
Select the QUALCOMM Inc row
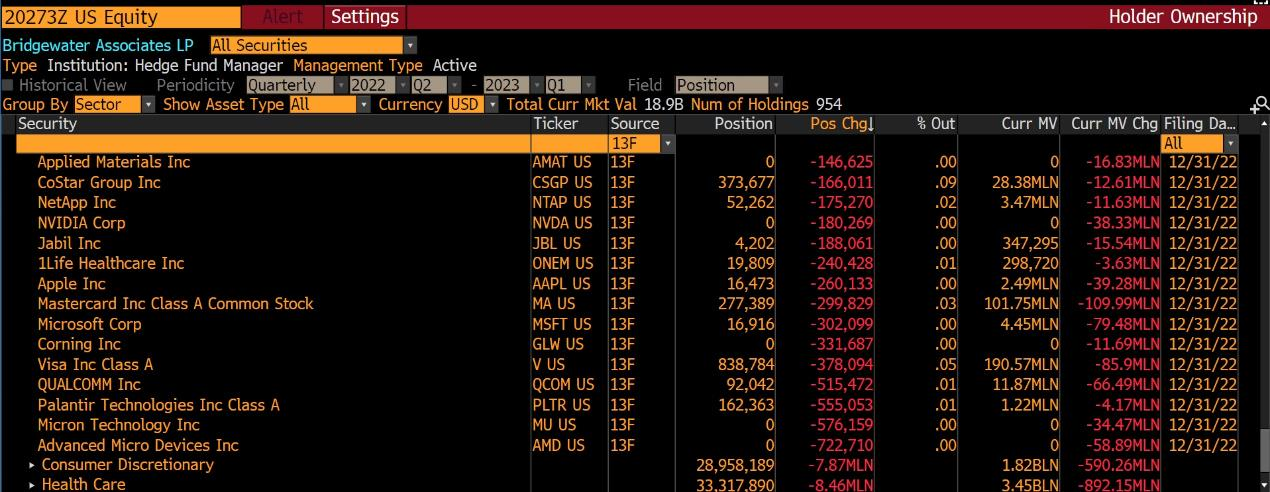[x=628, y=385]
